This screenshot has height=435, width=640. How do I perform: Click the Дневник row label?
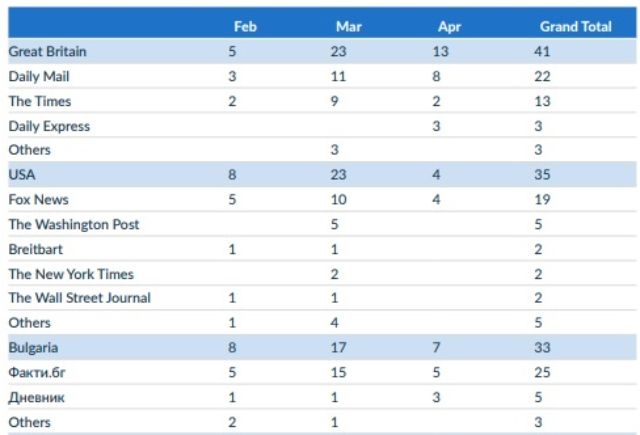click(39, 397)
